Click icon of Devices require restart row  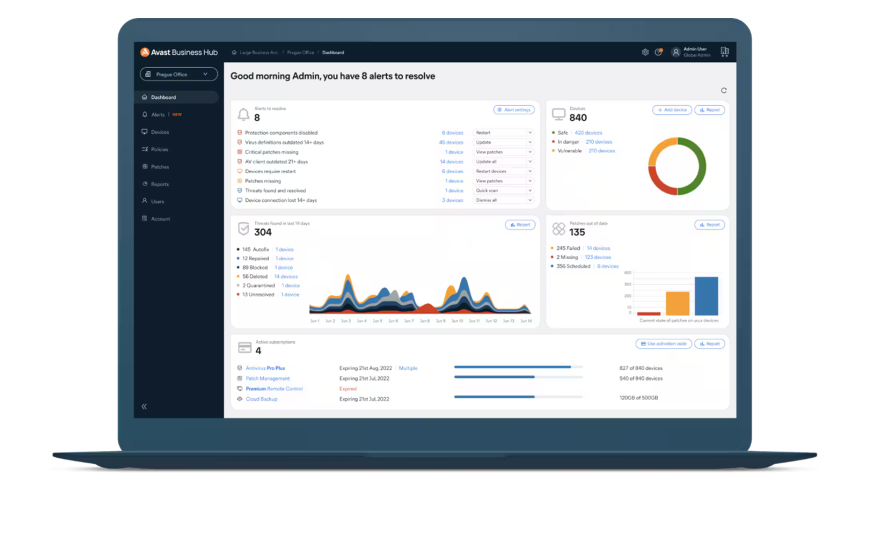click(x=240, y=171)
